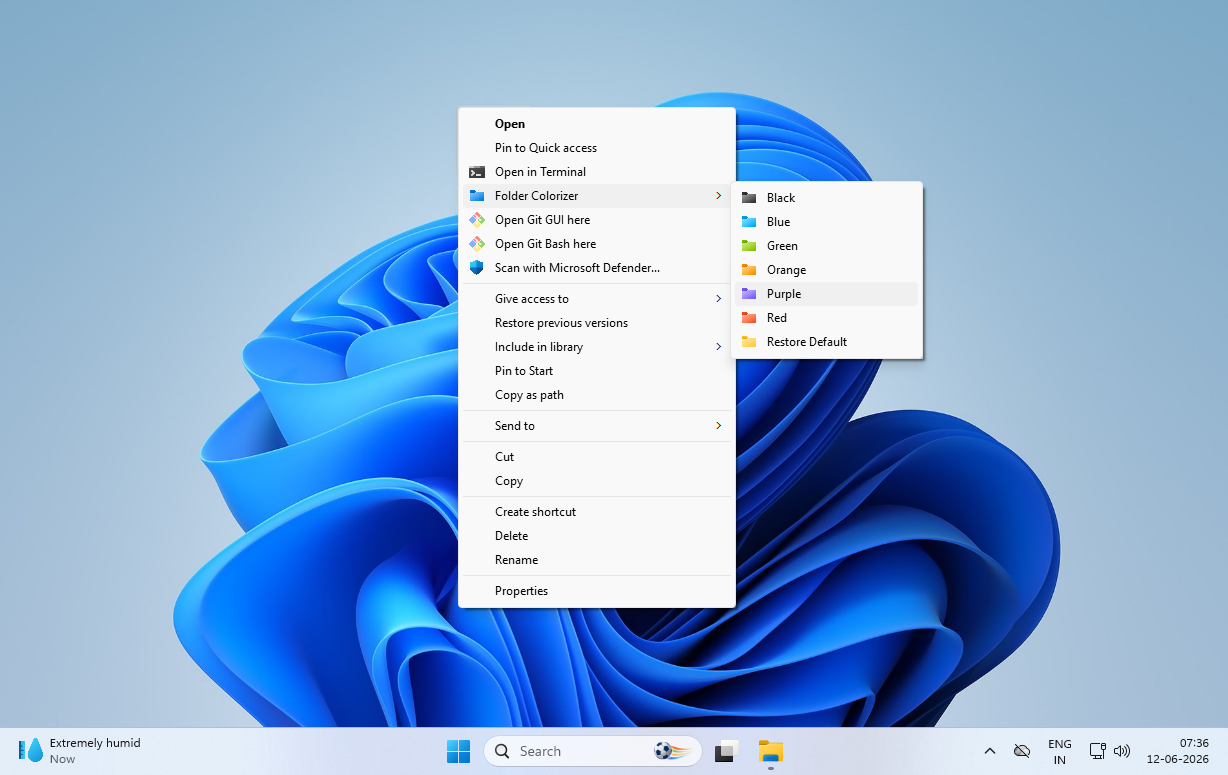Viewport: 1228px width, 775px height.
Task: Select Create shortcut
Action: (x=597, y=512)
